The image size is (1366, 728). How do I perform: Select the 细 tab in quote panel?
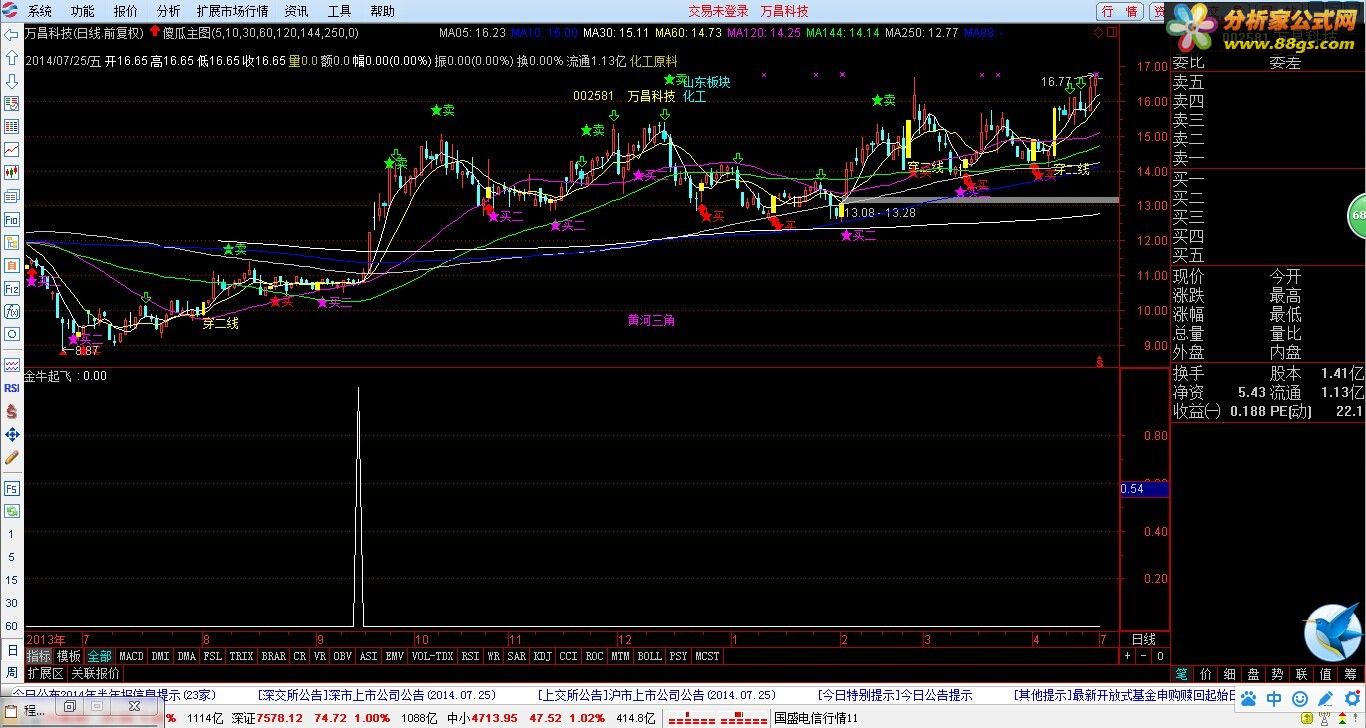coord(1229,674)
